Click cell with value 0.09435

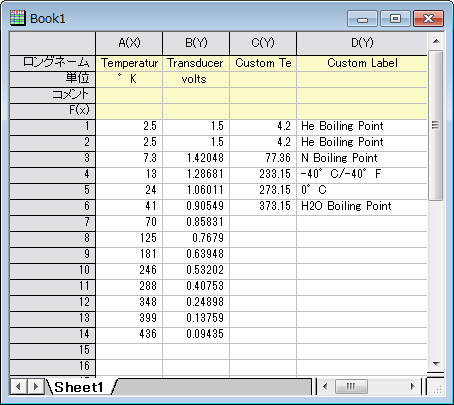point(196,335)
